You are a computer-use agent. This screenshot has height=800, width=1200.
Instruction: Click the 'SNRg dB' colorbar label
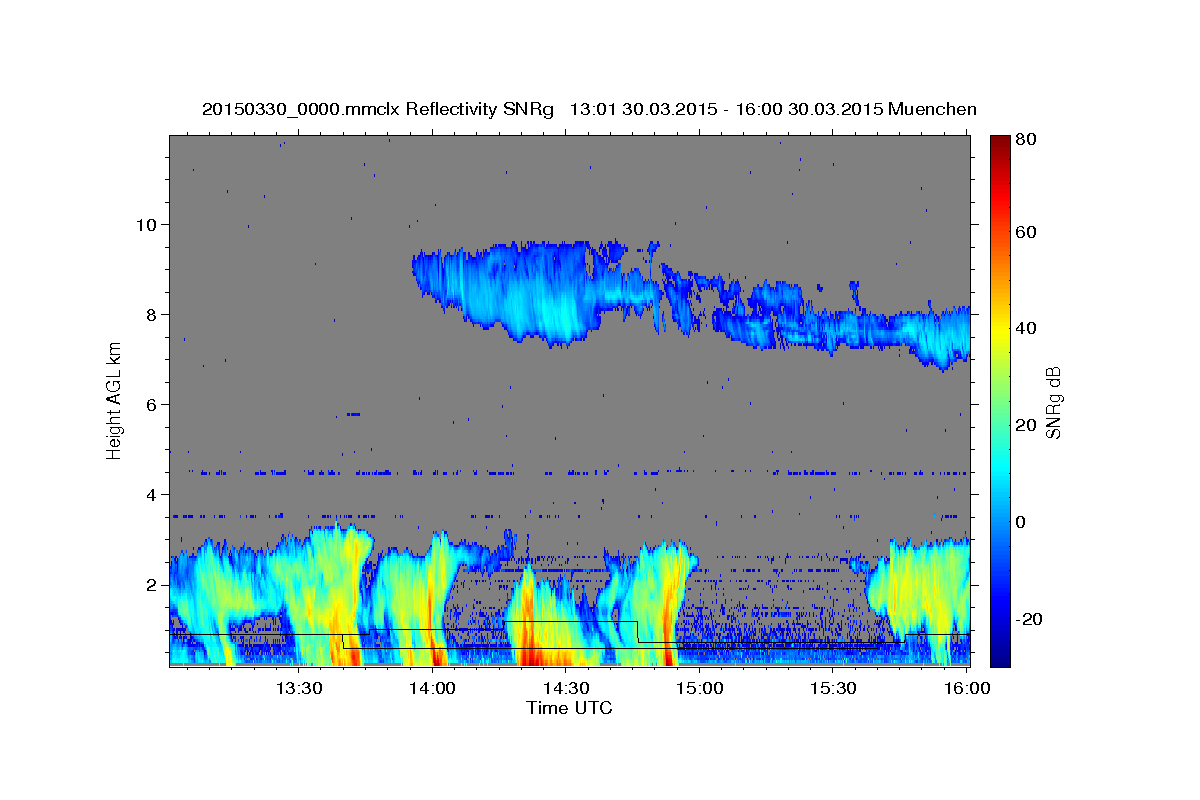tap(1052, 401)
